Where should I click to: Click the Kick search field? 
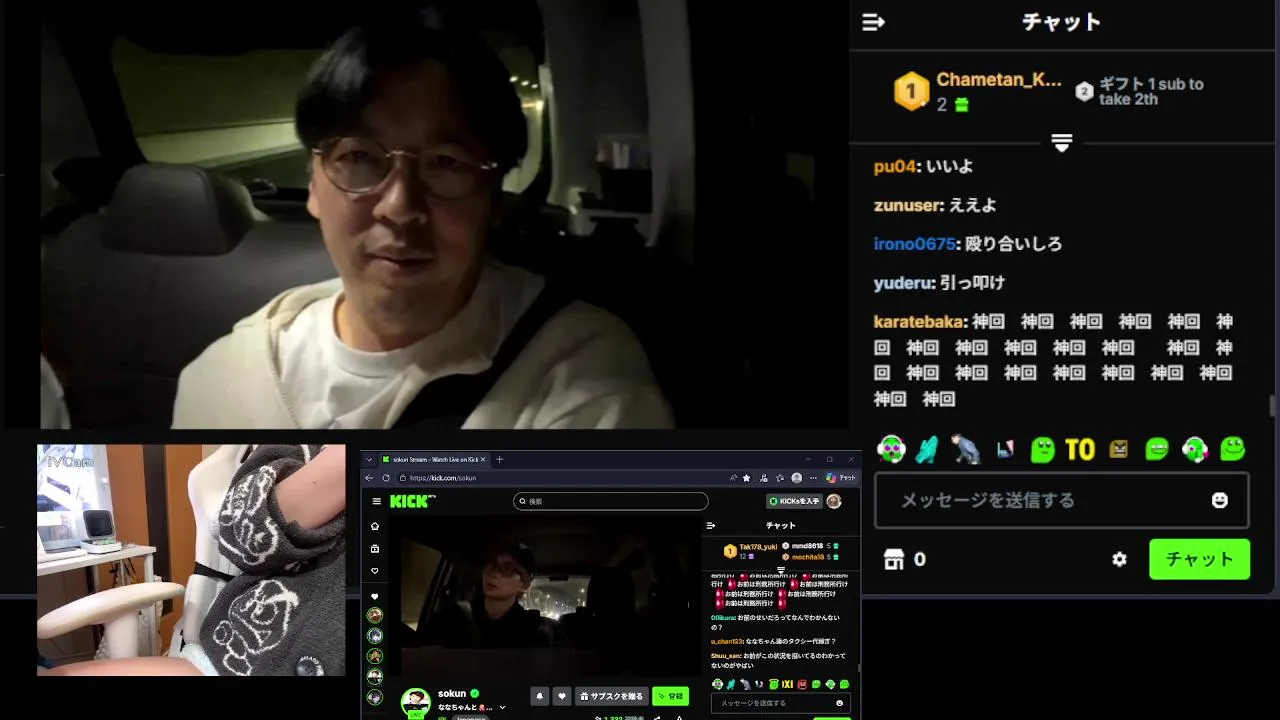tap(611, 501)
